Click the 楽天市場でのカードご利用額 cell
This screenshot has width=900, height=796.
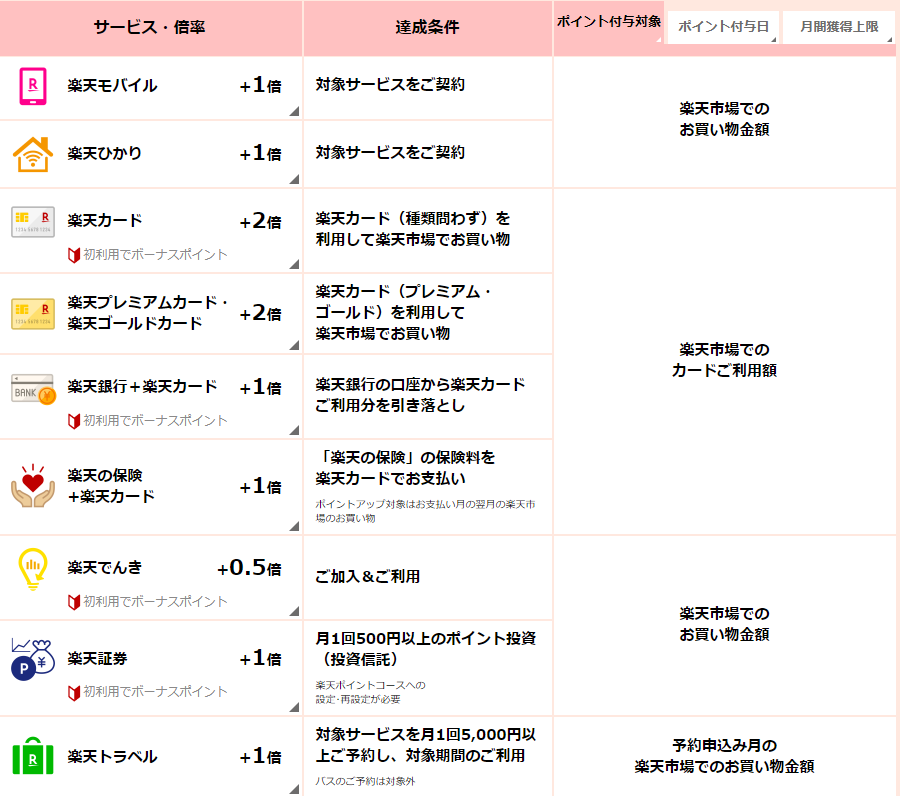(724, 360)
